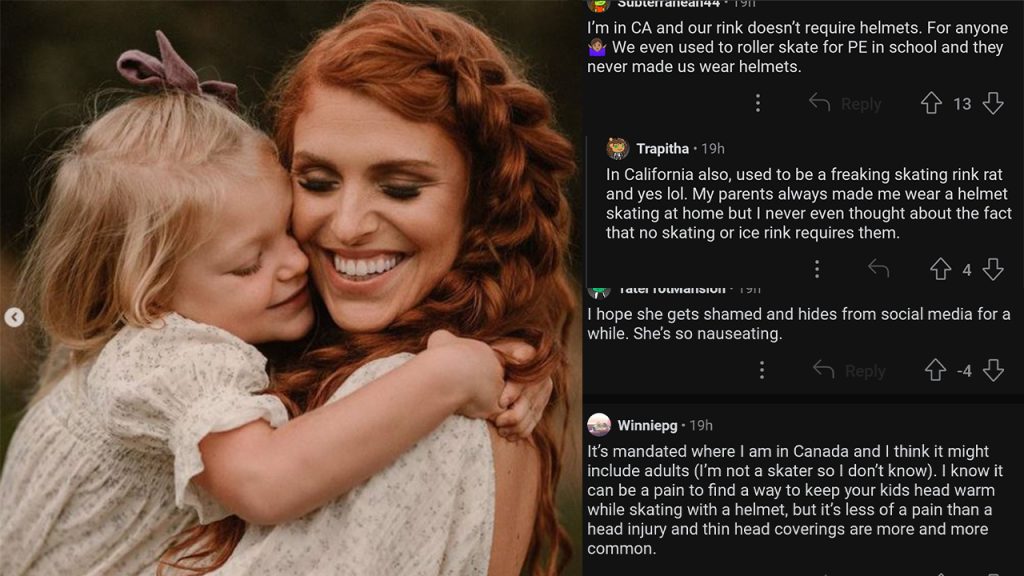Click the 19h timestamp next to Trapitha
Screen dimensions: 1024x576
(713, 149)
